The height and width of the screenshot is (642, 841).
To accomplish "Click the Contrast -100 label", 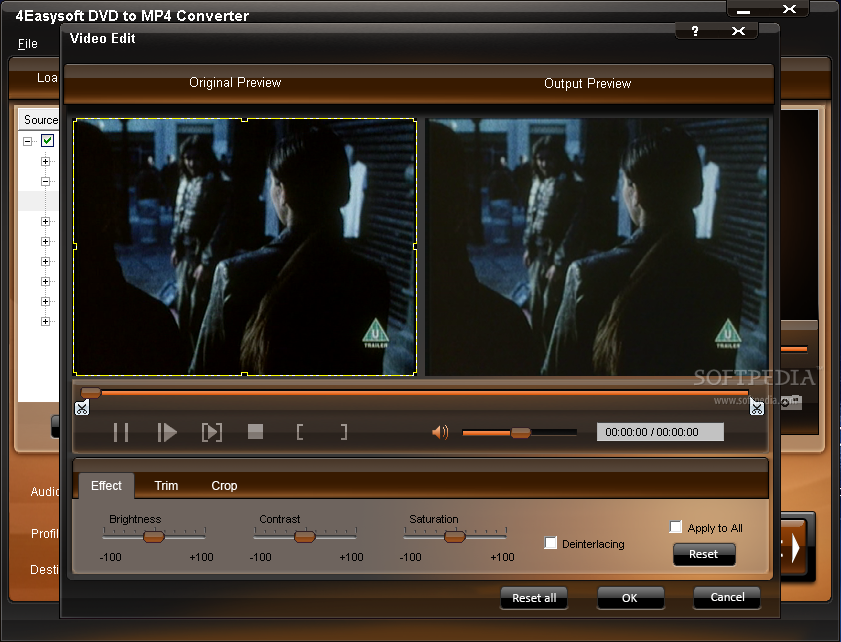I will 260,557.
